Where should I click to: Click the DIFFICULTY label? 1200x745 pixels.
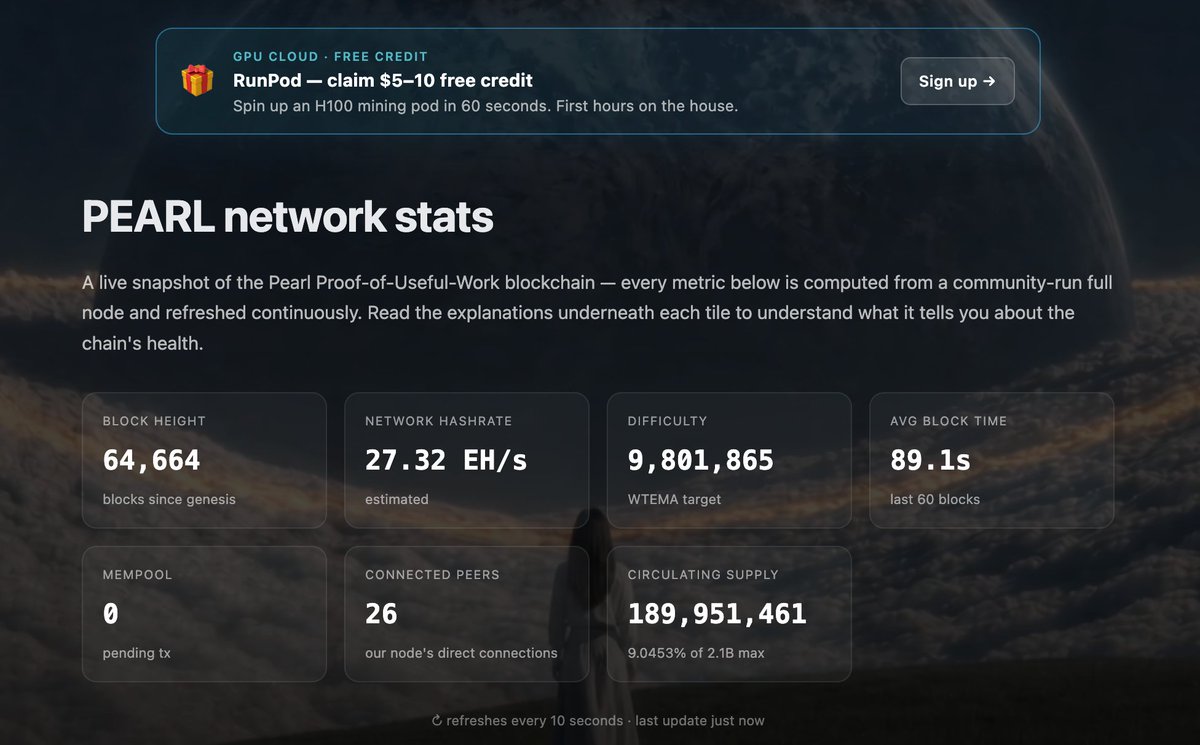[x=667, y=421]
